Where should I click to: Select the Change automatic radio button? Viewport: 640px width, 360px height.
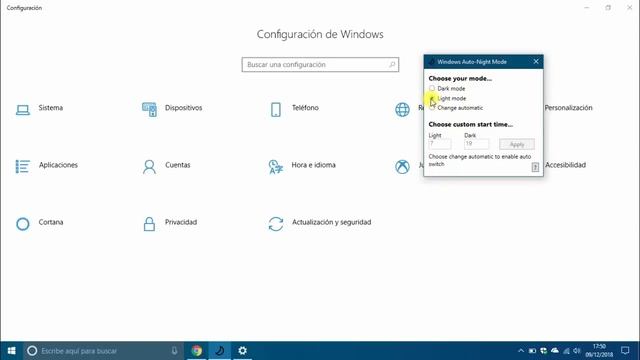[432, 108]
